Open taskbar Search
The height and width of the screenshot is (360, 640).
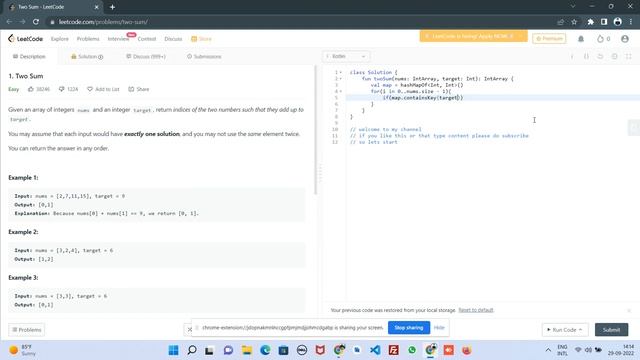pos(192,350)
